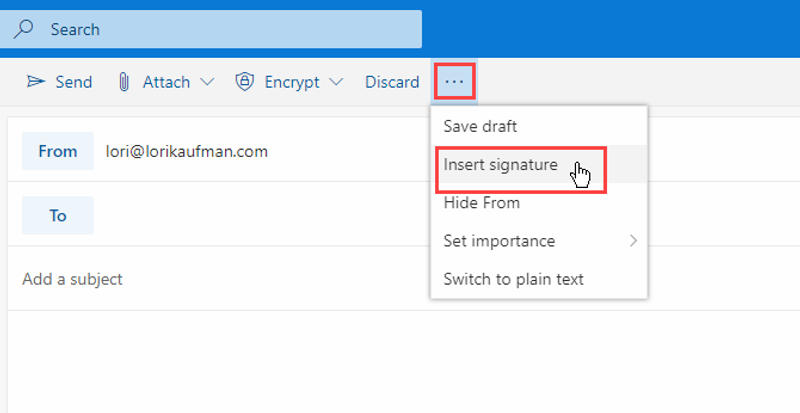Click the To recipients button
800x413 pixels.
tap(58, 215)
